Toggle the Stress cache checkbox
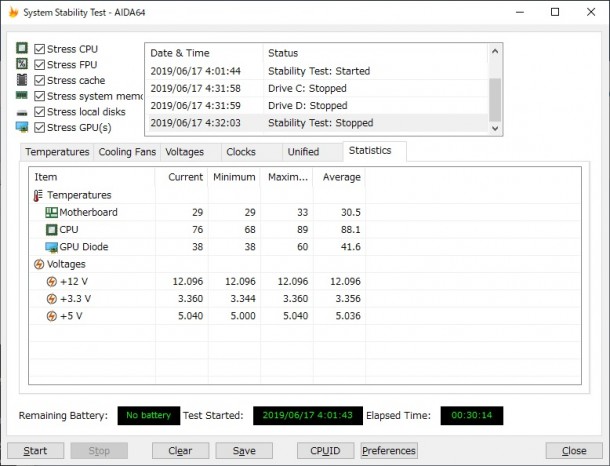Image resolution: width=610 pixels, height=466 pixels. tap(39, 80)
